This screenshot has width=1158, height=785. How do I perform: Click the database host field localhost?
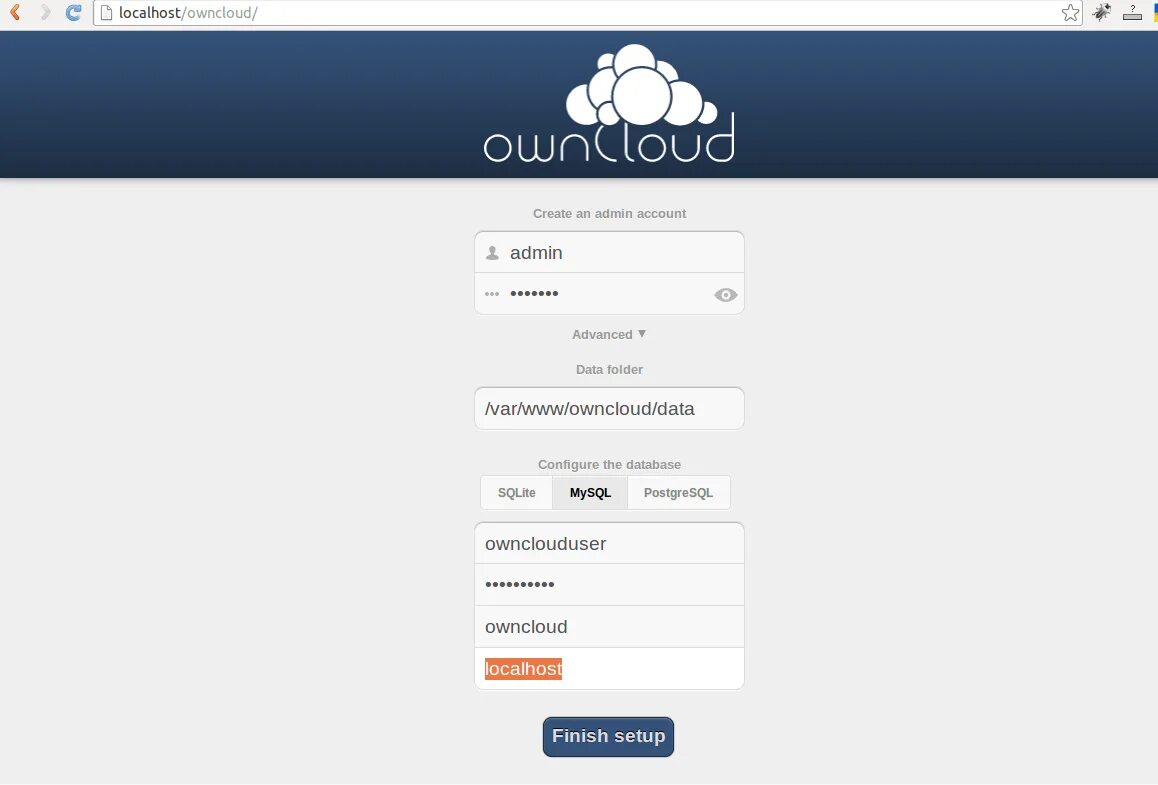609,668
